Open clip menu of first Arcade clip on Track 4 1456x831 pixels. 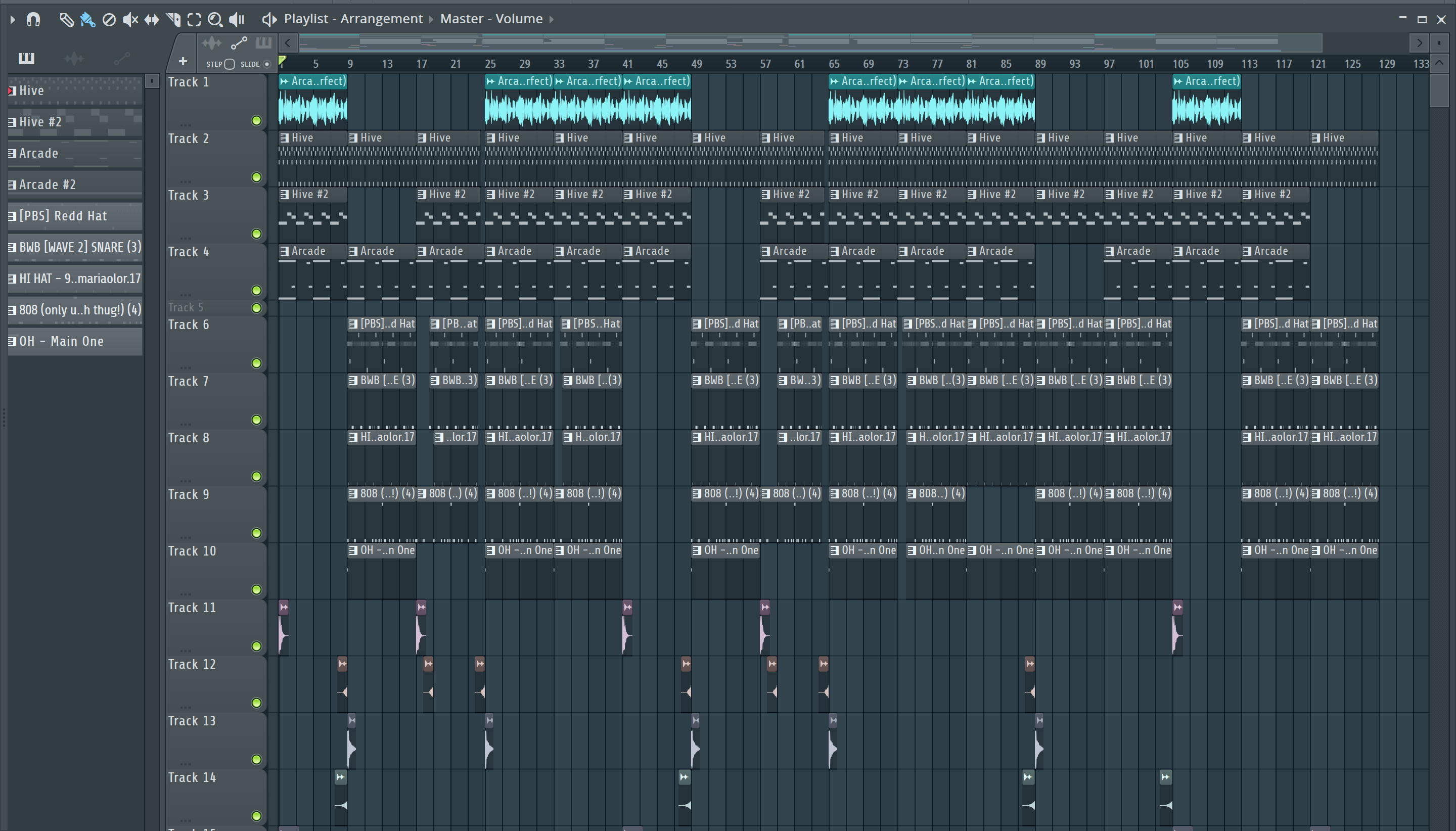(x=284, y=251)
